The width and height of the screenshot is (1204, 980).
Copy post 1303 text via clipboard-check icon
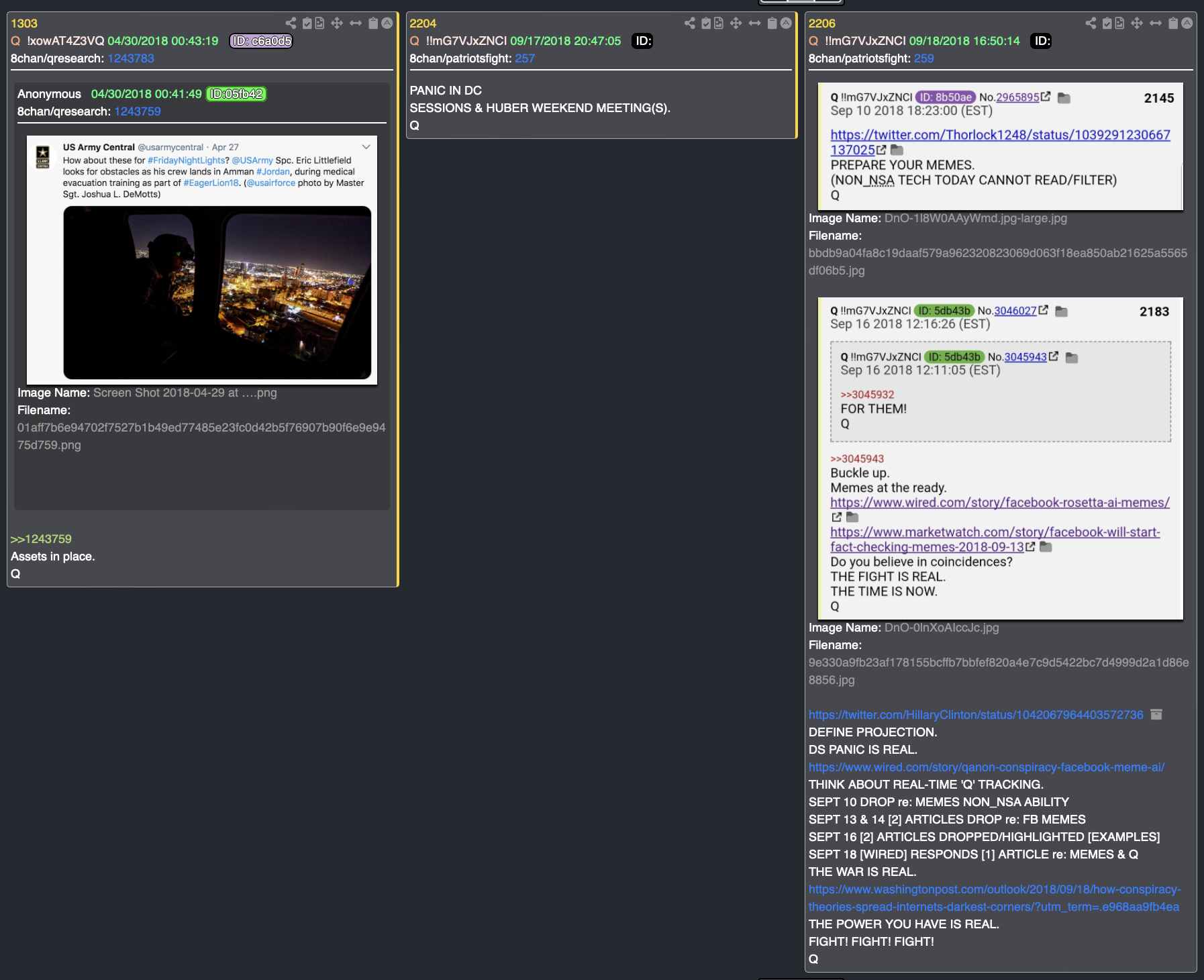tap(307, 23)
